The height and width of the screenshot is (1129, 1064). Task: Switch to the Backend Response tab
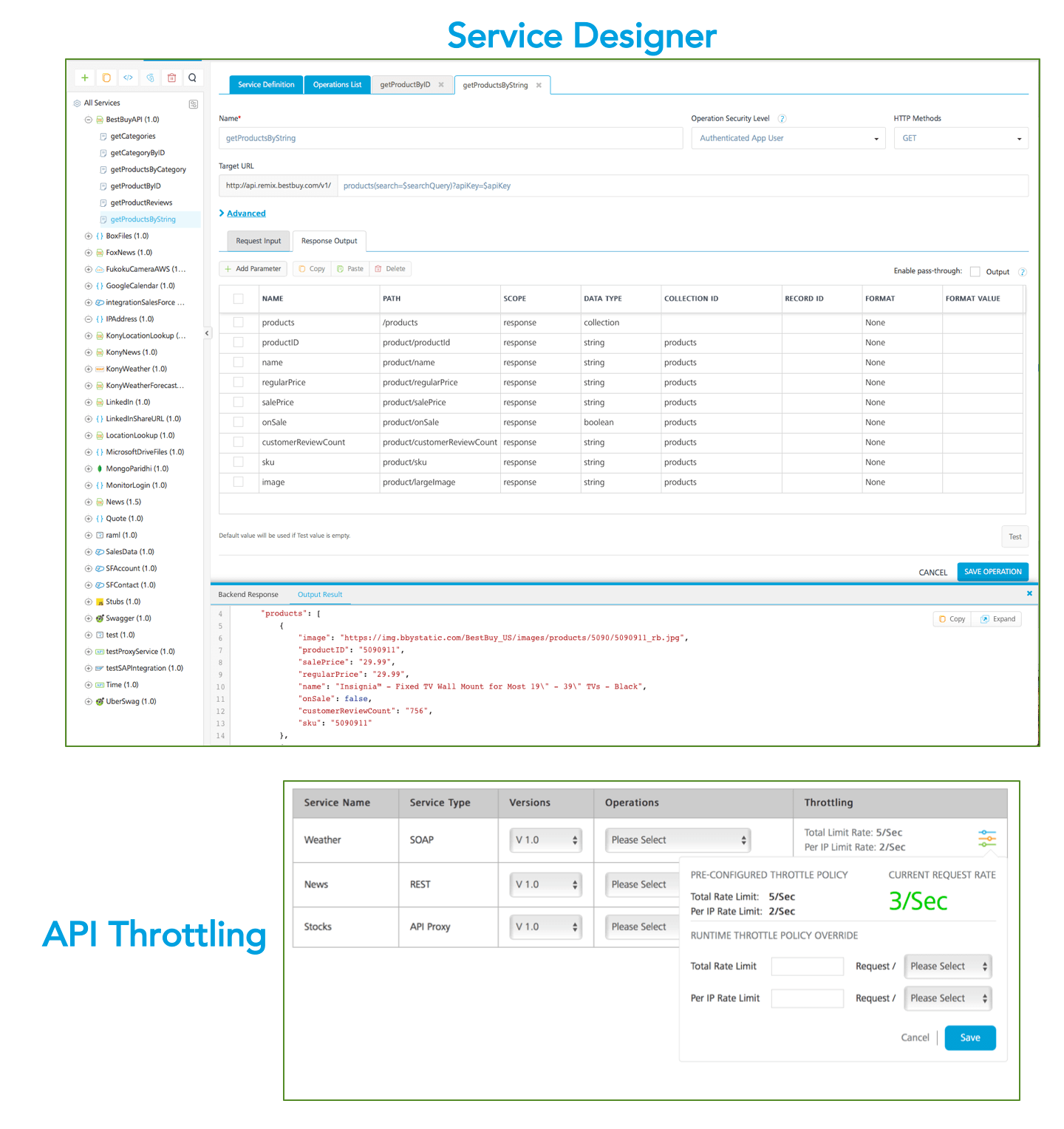click(248, 595)
